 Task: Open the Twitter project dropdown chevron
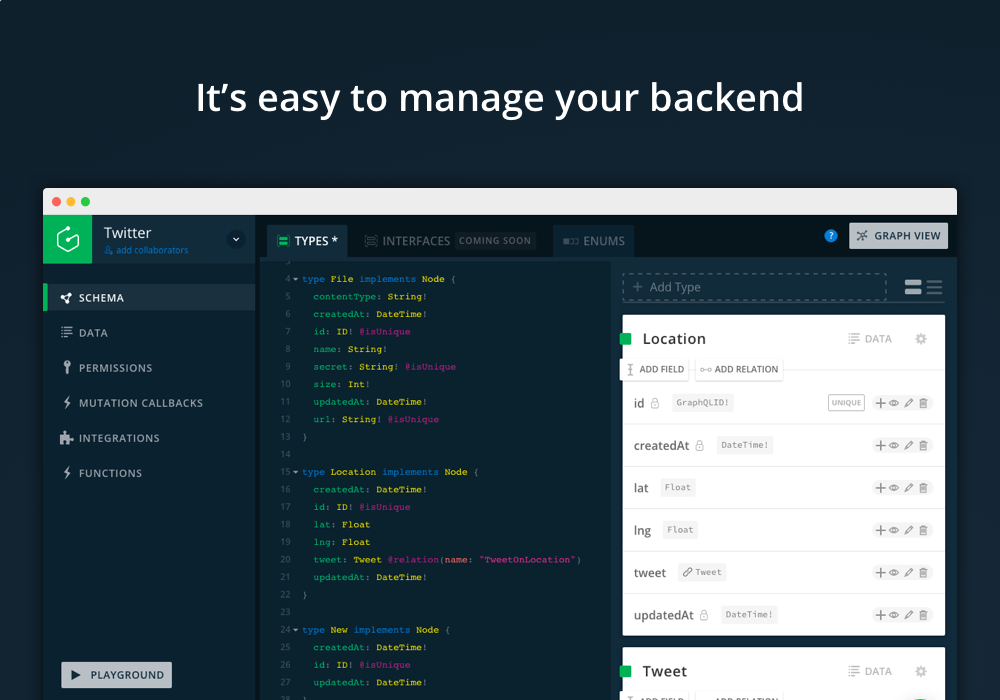(x=236, y=239)
